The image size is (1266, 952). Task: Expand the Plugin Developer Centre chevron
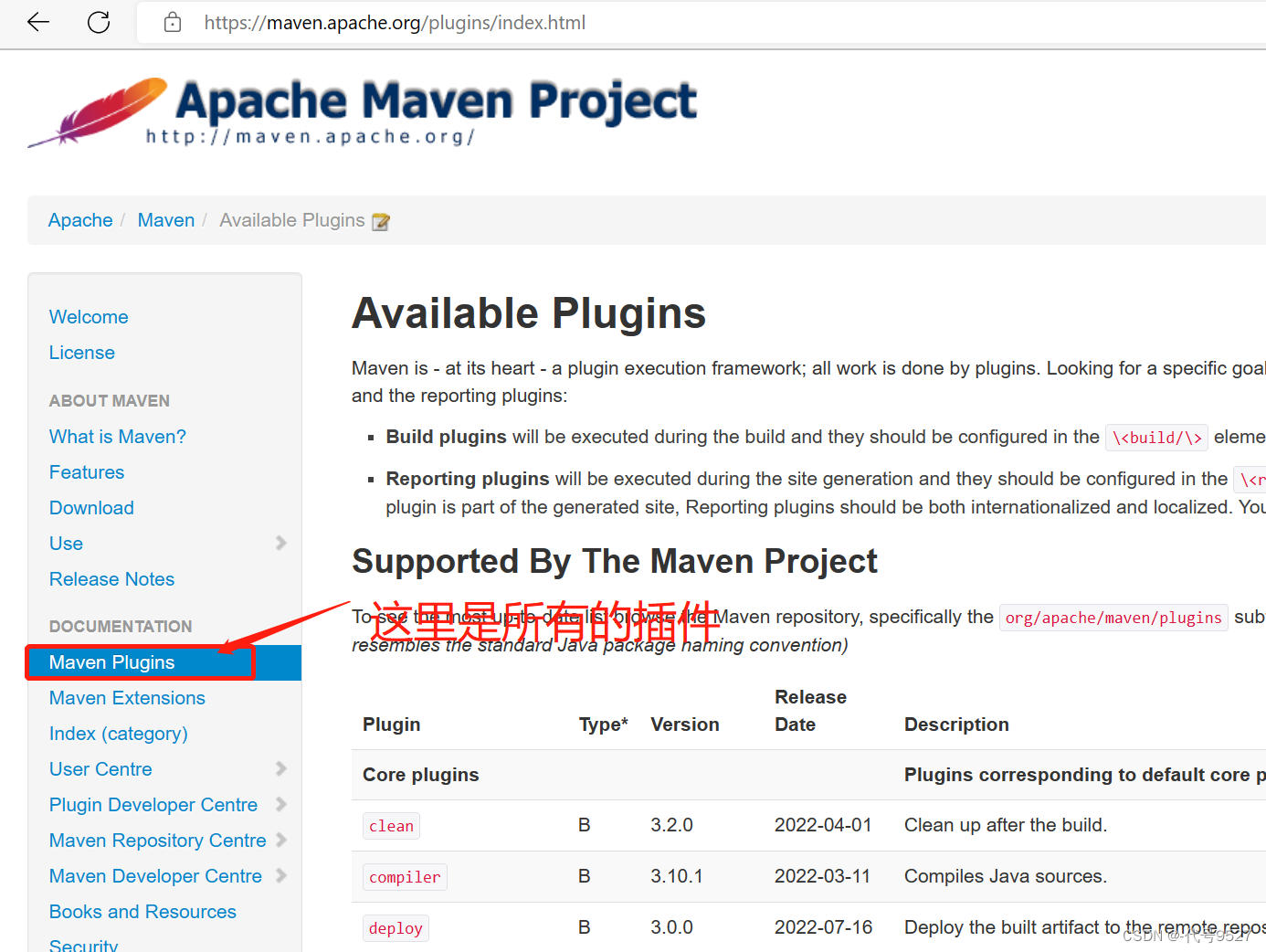(281, 804)
